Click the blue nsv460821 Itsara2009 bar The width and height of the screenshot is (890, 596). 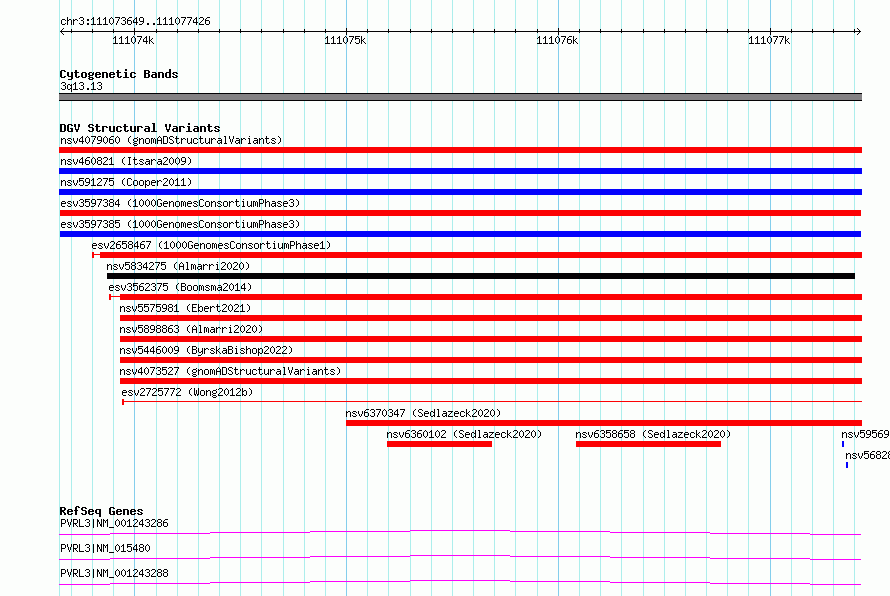tap(460, 171)
